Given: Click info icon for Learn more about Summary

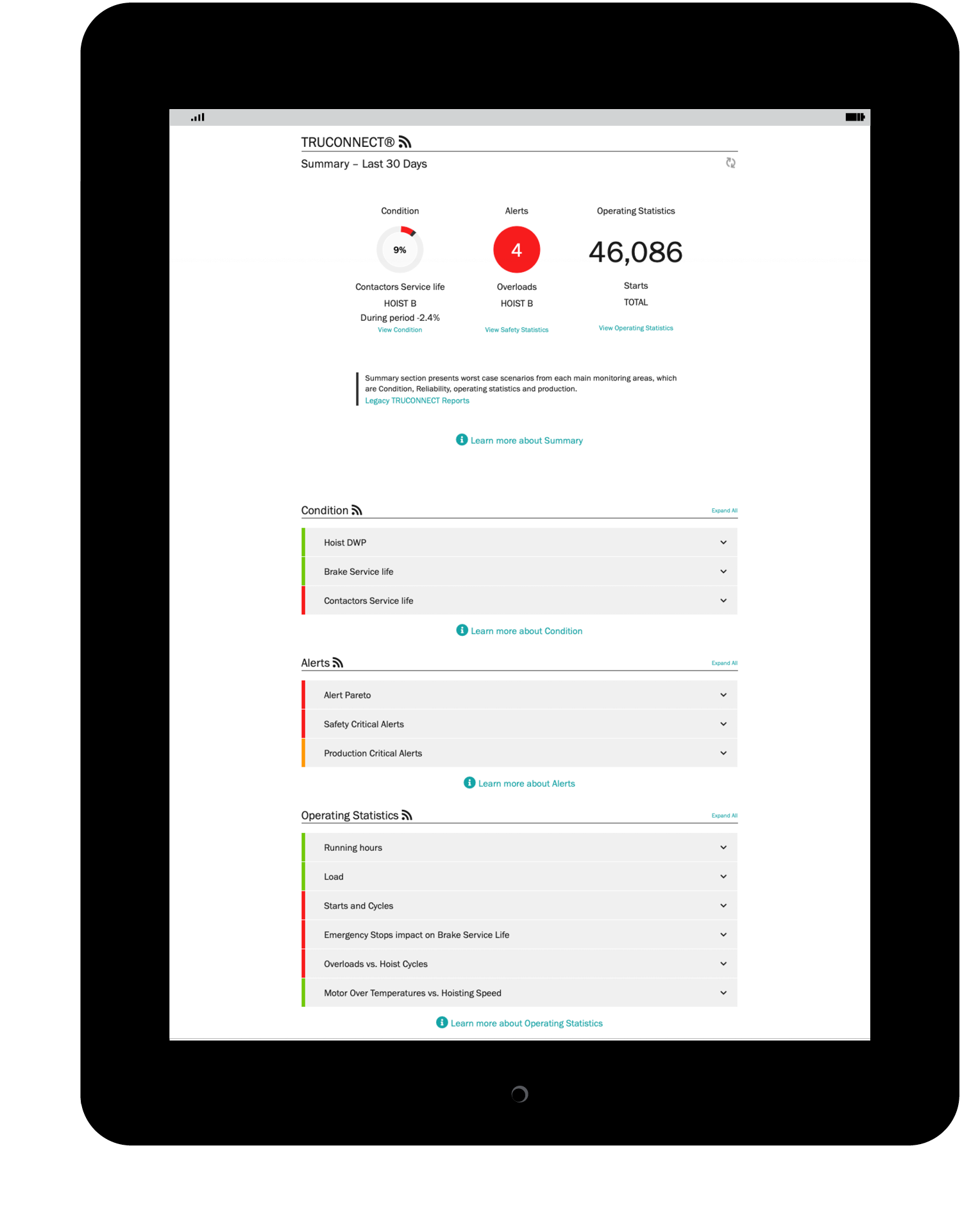Looking at the screenshot, I should pyautogui.click(x=462, y=440).
